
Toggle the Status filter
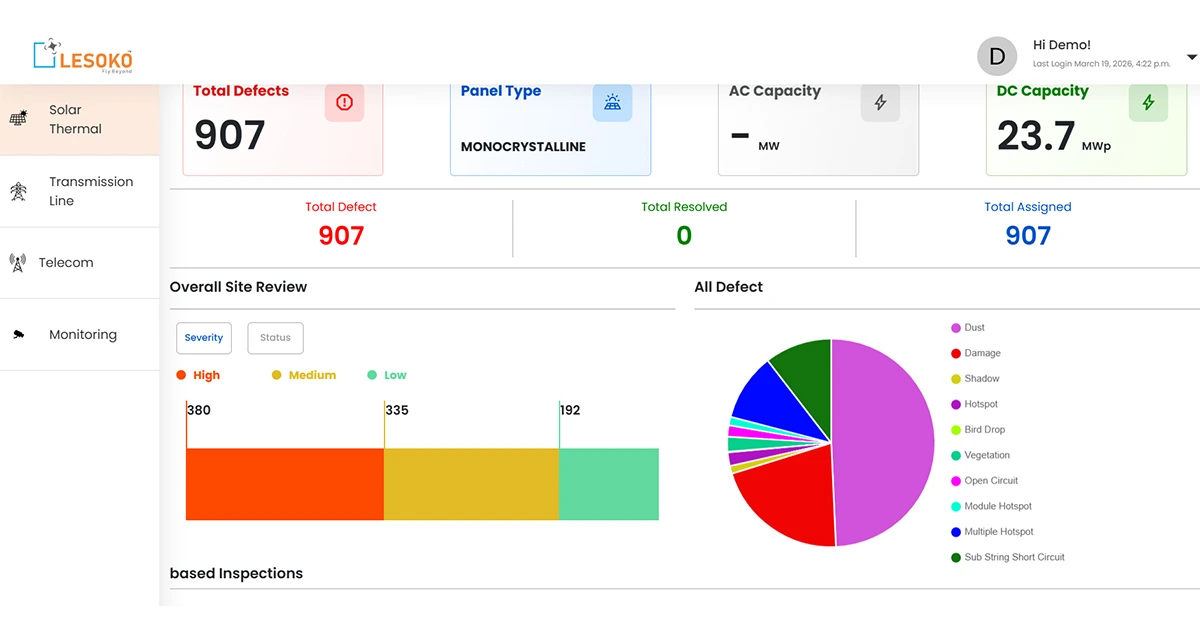click(275, 338)
